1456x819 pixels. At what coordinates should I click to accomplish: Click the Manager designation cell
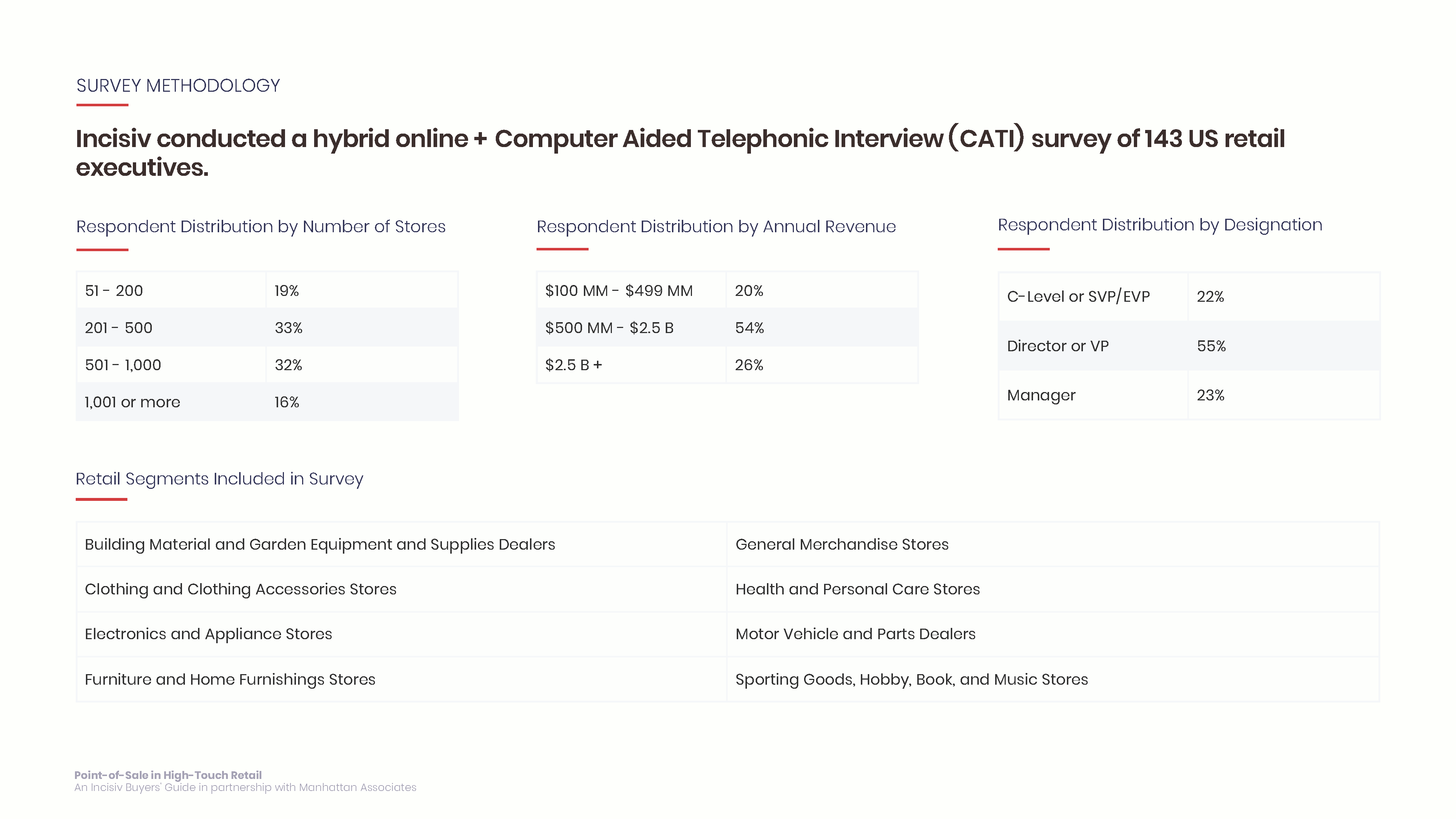[x=1093, y=395]
